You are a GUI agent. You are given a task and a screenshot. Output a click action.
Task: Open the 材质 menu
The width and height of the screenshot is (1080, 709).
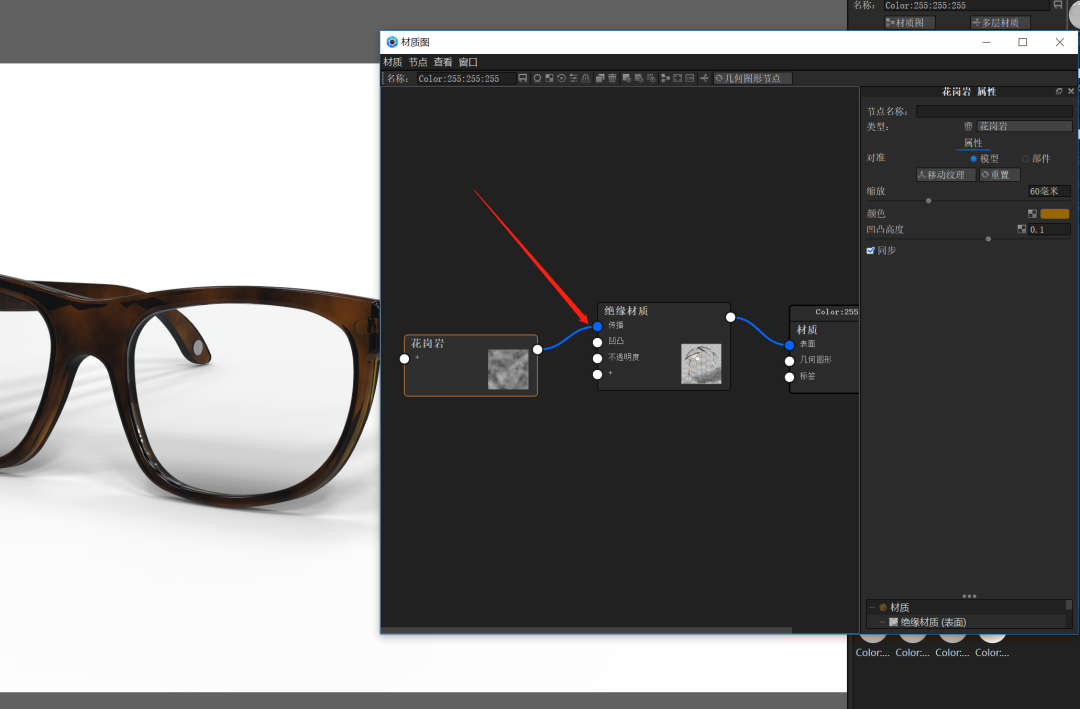393,62
